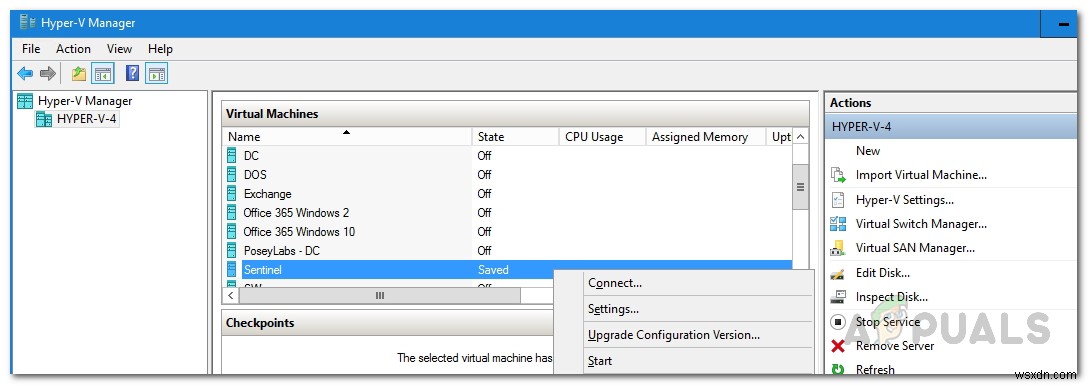
Task: Click the Virtual SAN Manager icon
Action: [838, 248]
